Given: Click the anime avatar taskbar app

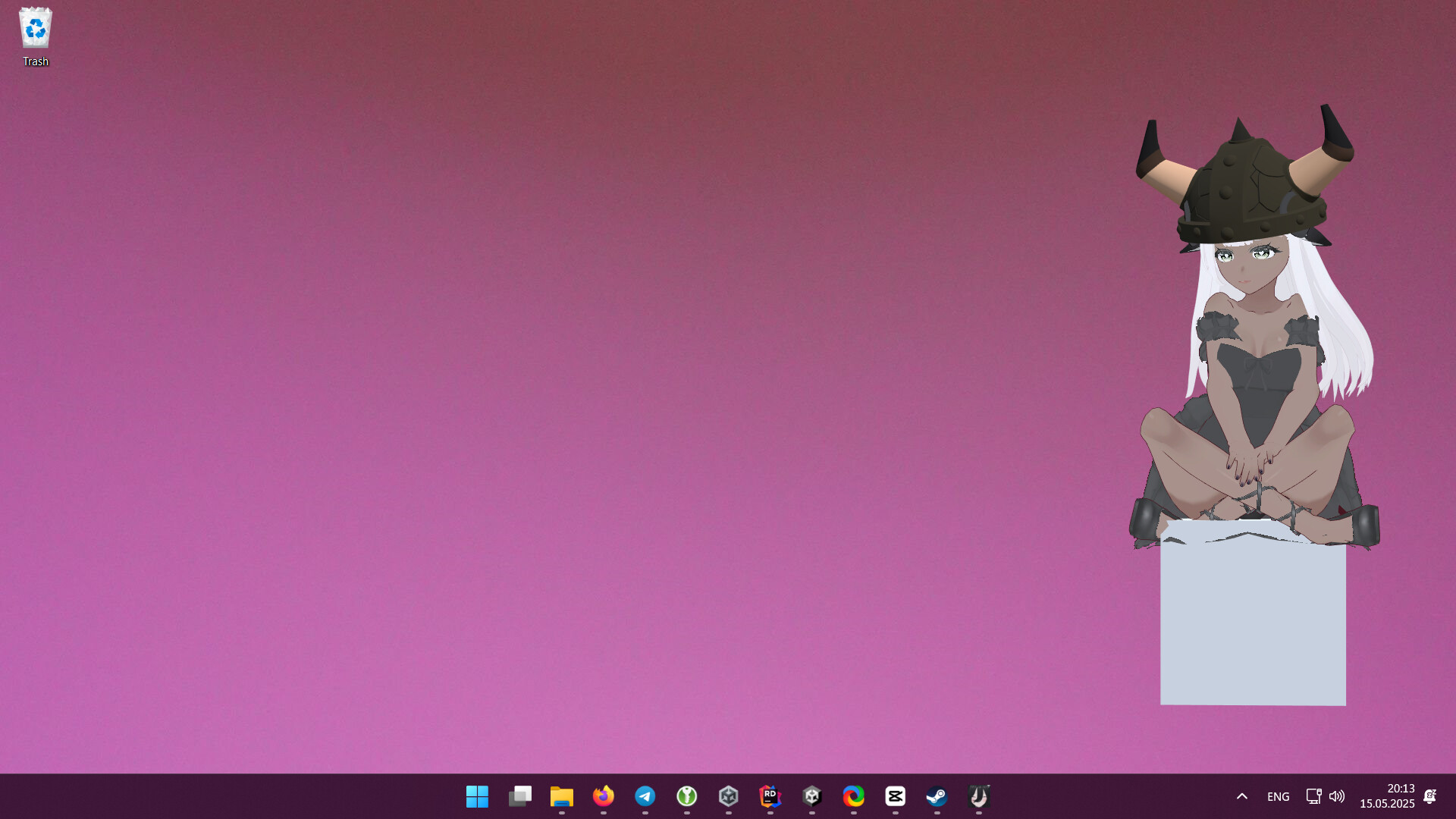Looking at the screenshot, I should (x=979, y=796).
